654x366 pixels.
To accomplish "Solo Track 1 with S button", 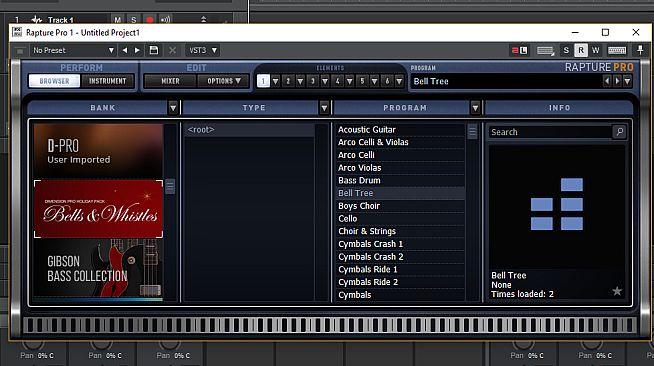I will pos(133,20).
